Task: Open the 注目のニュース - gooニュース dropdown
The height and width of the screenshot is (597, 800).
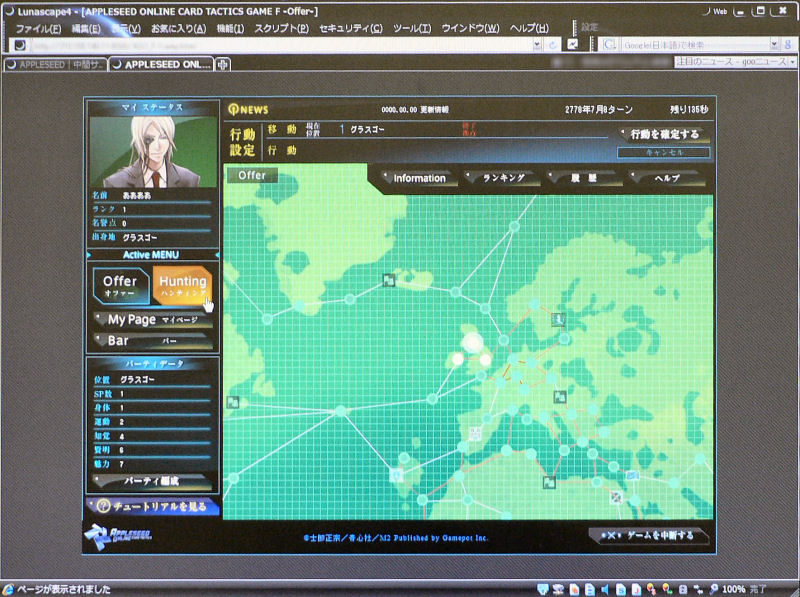Action: (x=793, y=62)
